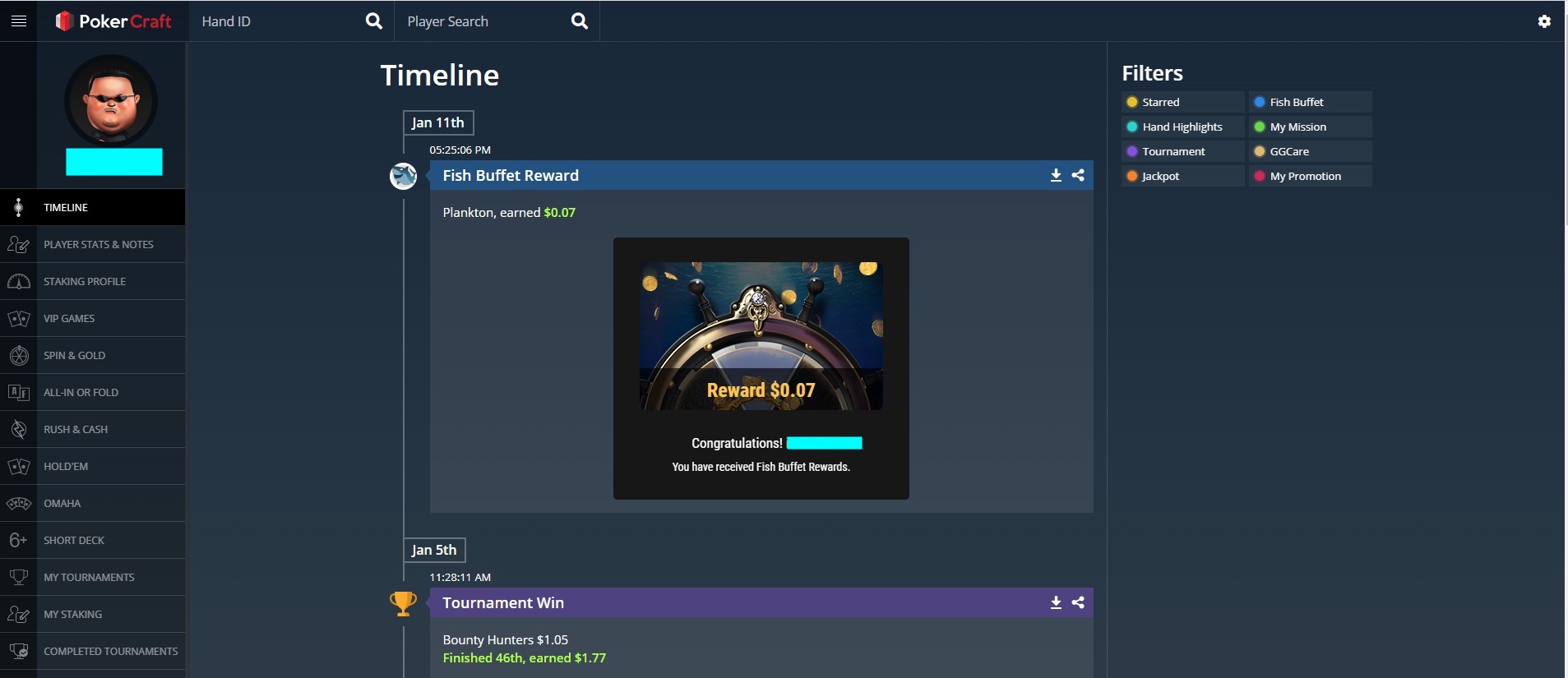Click the settings gear icon
Screen dimensions: 1568x678
[x=1544, y=21]
